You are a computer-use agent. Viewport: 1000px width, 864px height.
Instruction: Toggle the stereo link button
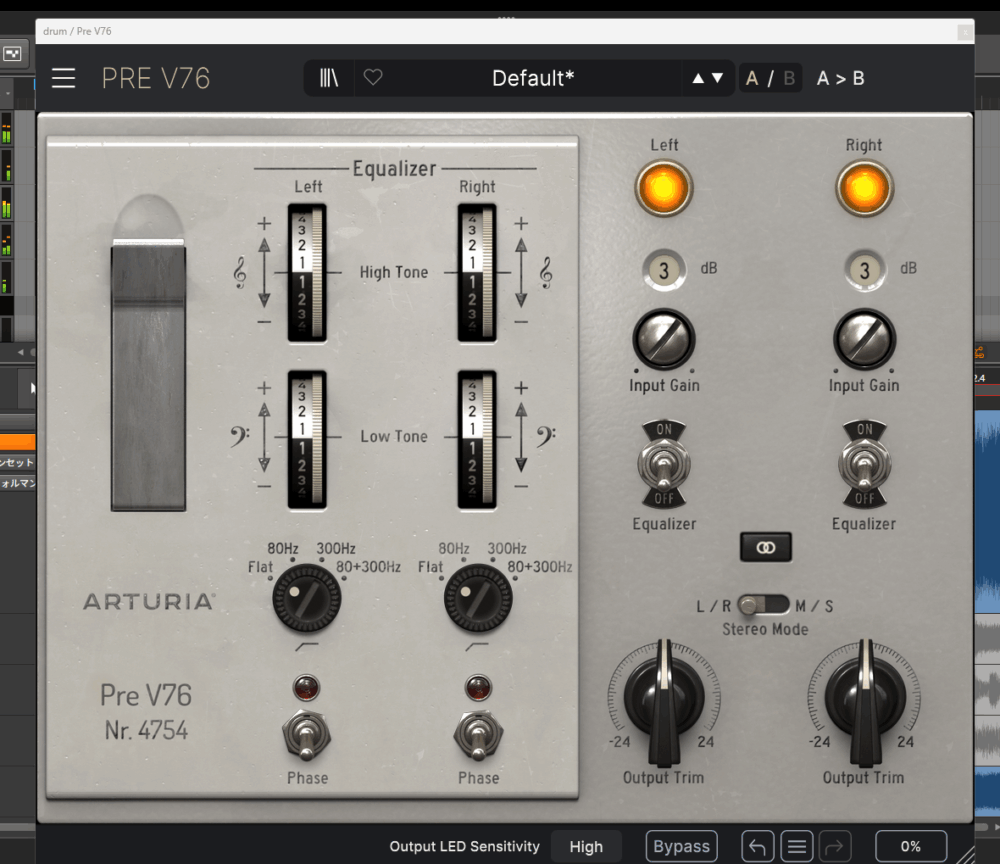tap(765, 547)
